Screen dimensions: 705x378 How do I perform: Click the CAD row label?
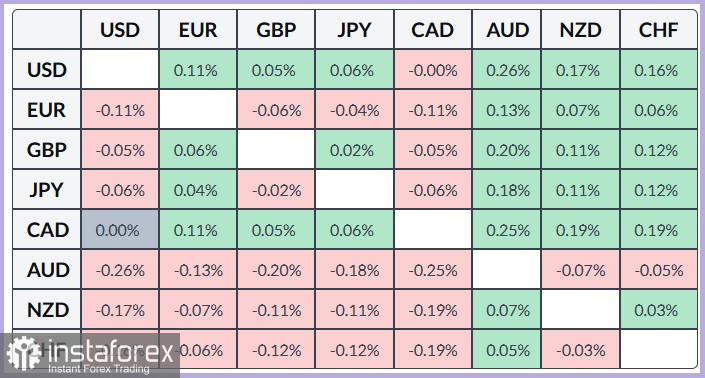pyautogui.click(x=47, y=230)
